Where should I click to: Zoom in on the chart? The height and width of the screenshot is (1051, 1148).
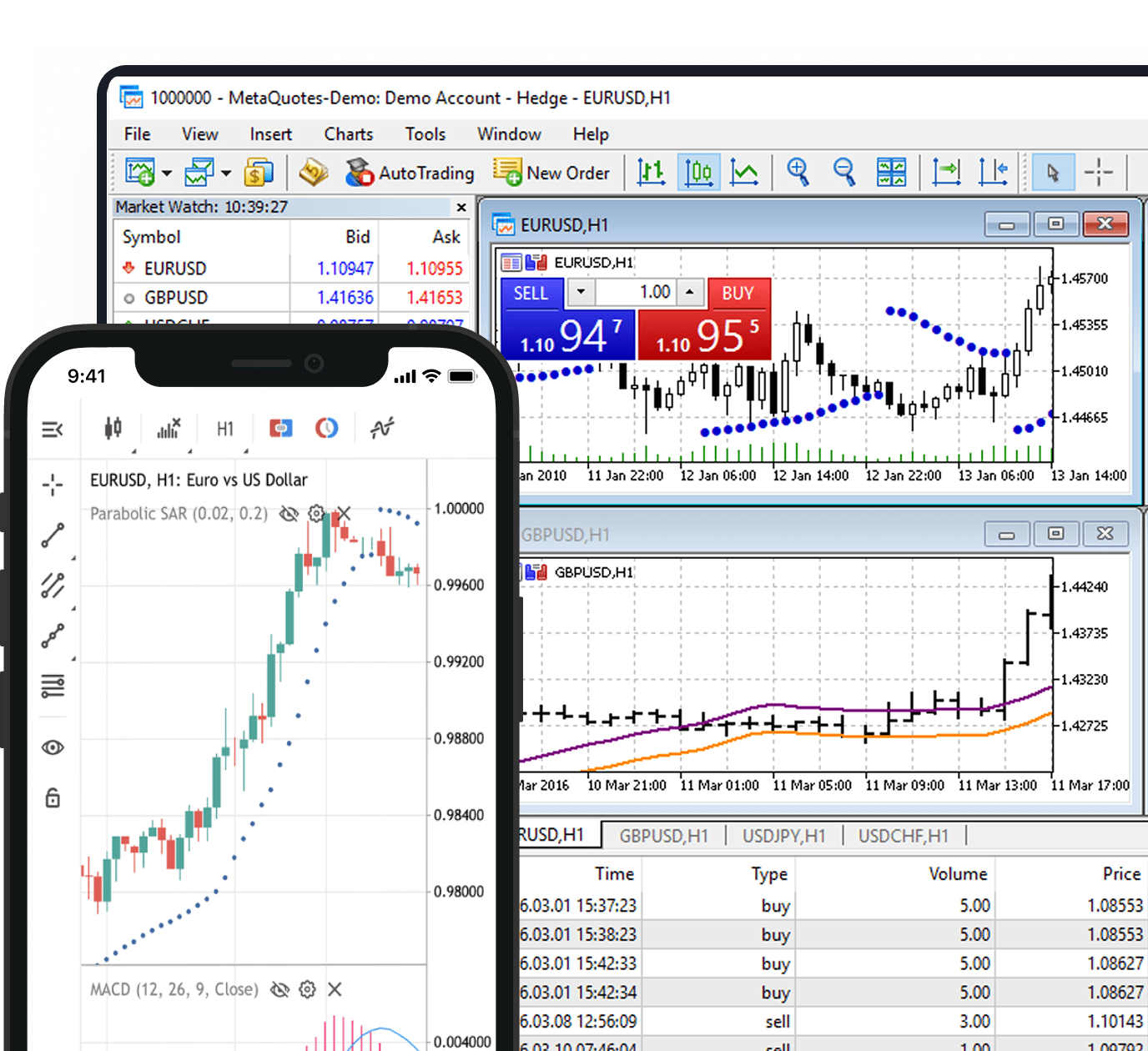pyautogui.click(x=798, y=173)
